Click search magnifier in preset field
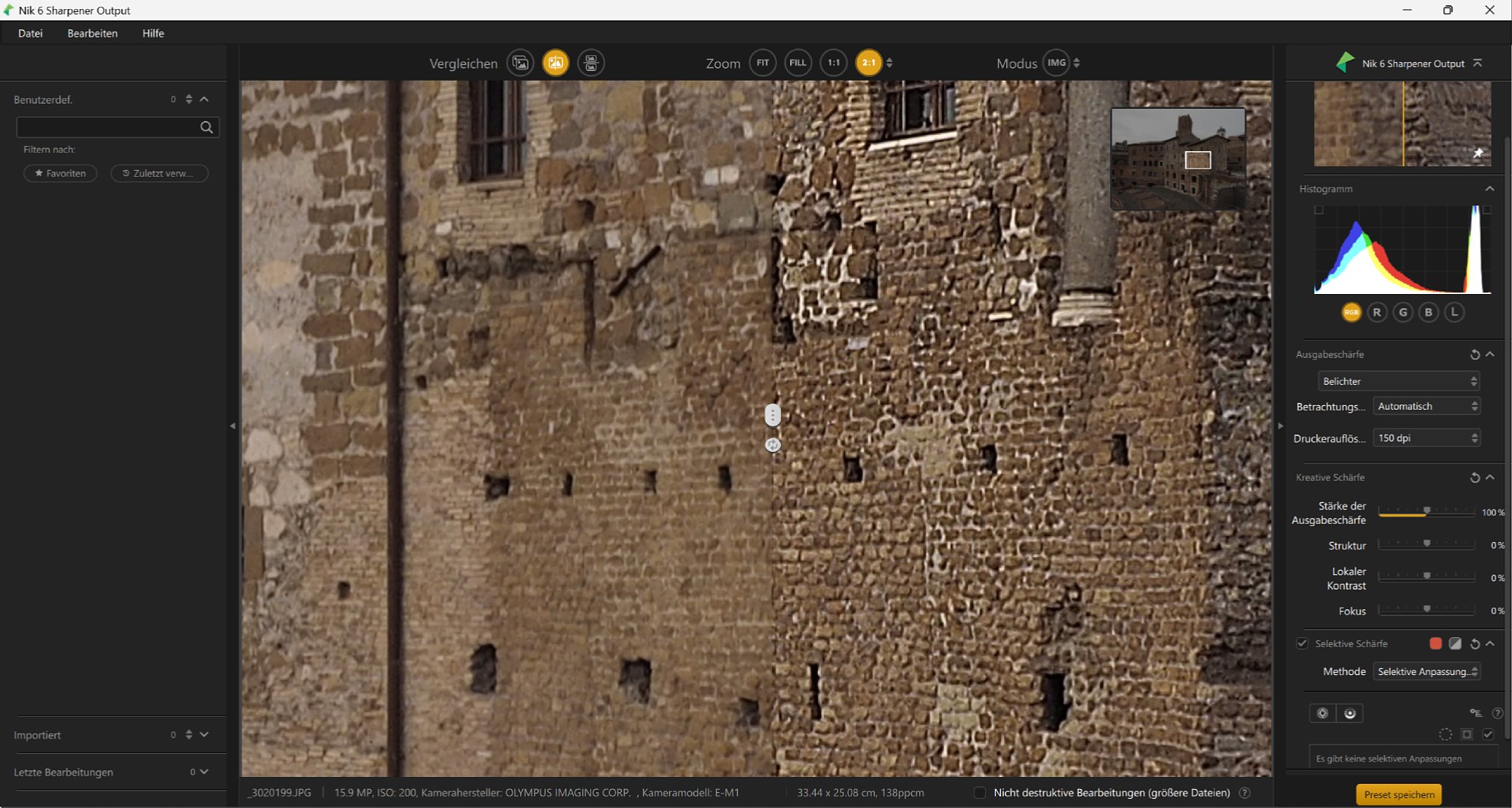Viewport: 1512px width, 808px height. click(x=206, y=127)
